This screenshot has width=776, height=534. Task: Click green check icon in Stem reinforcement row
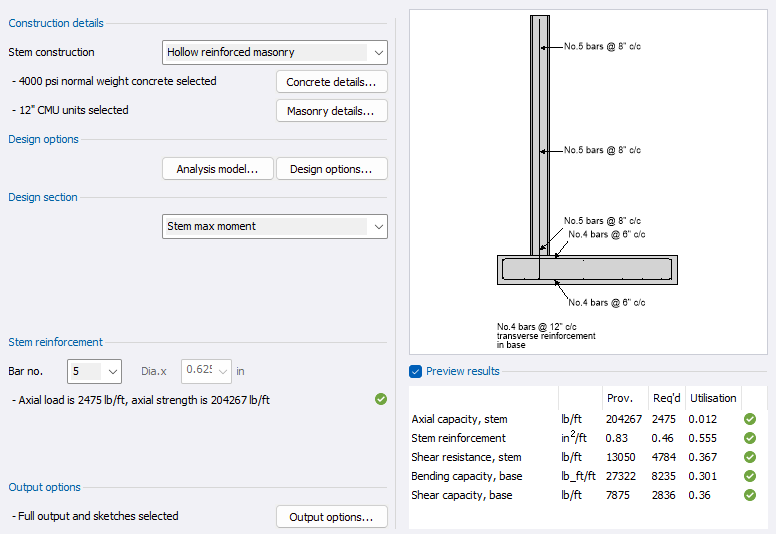[750, 438]
